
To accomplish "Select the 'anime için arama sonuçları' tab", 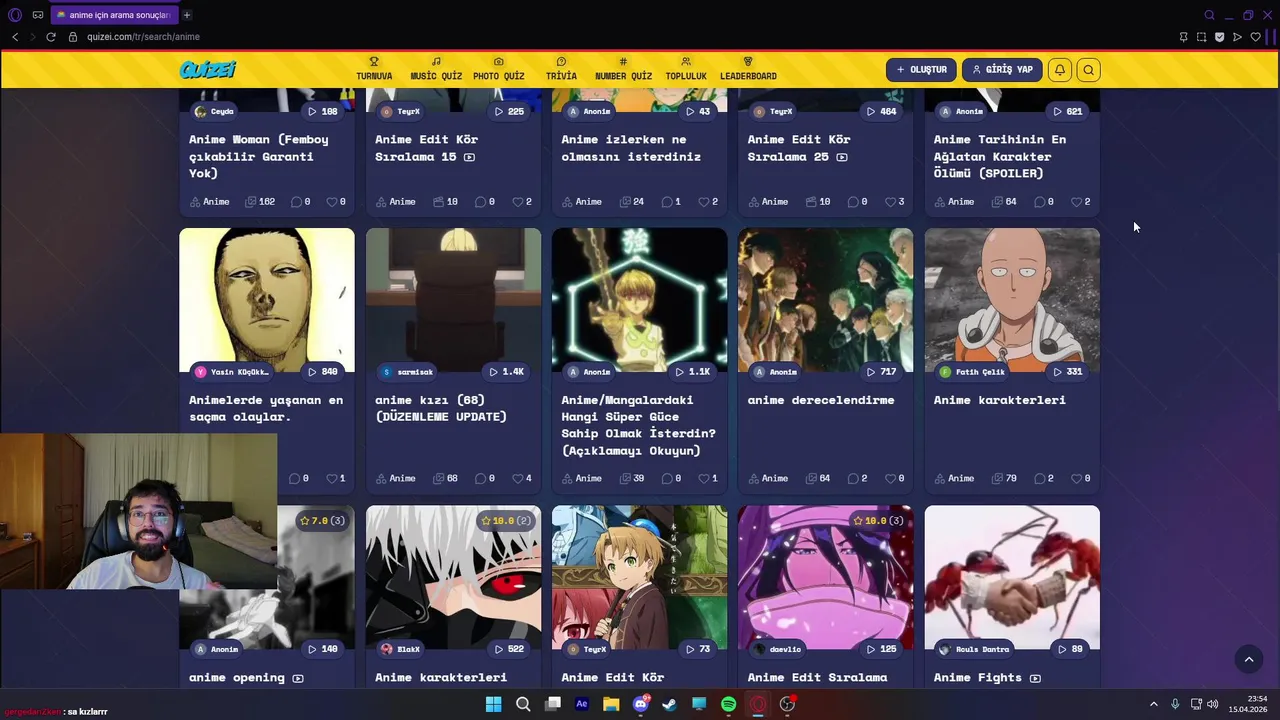I will pyautogui.click(x=114, y=15).
